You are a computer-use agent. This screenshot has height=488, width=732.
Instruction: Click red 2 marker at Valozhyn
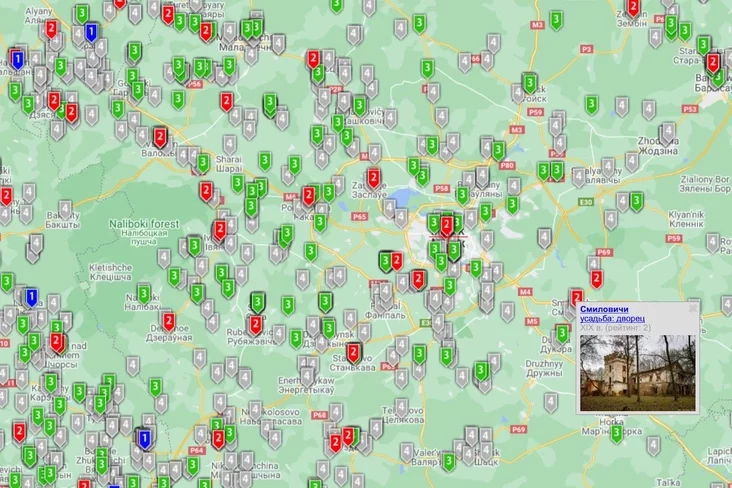click(x=160, y=136)
